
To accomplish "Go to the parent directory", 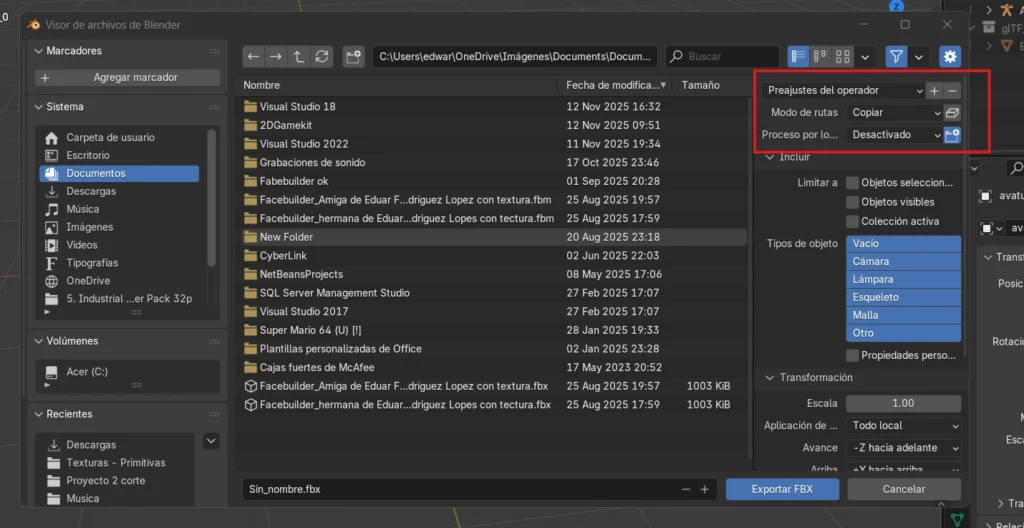I will click(298, 57).
